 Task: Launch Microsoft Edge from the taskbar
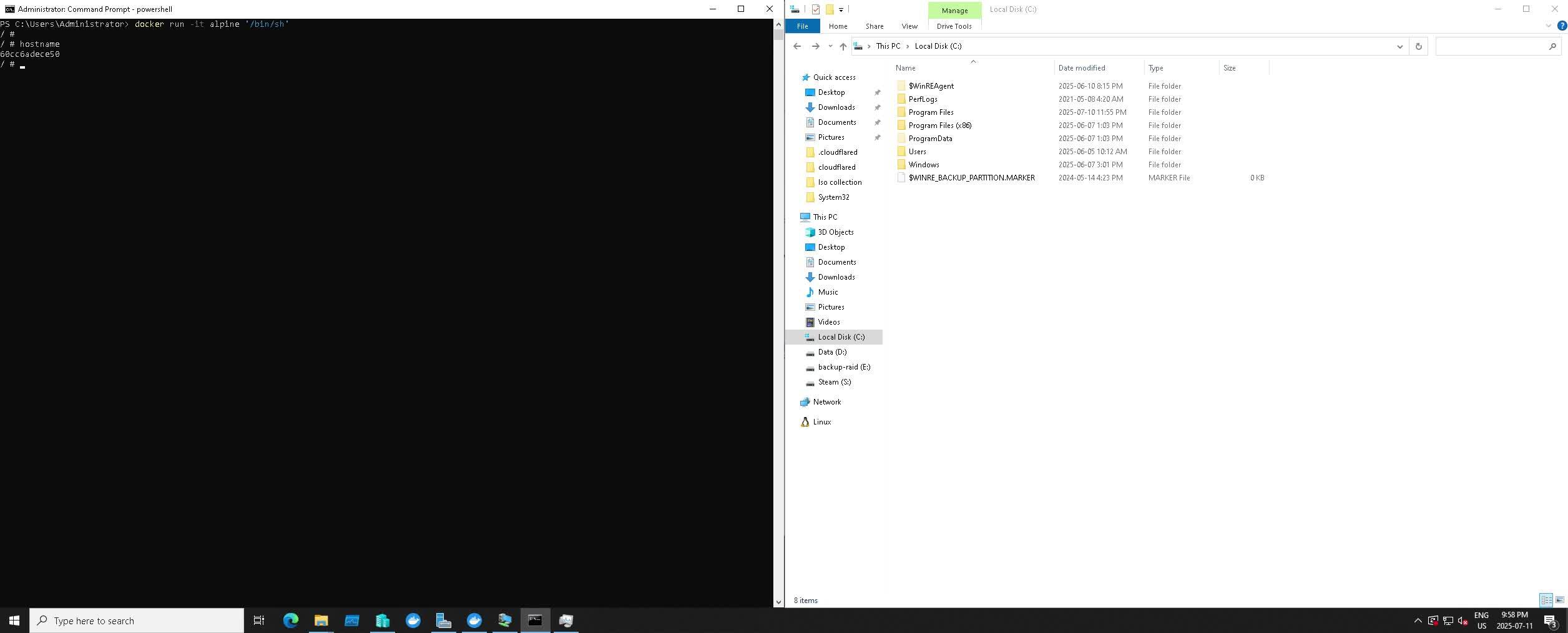[290, 620]
